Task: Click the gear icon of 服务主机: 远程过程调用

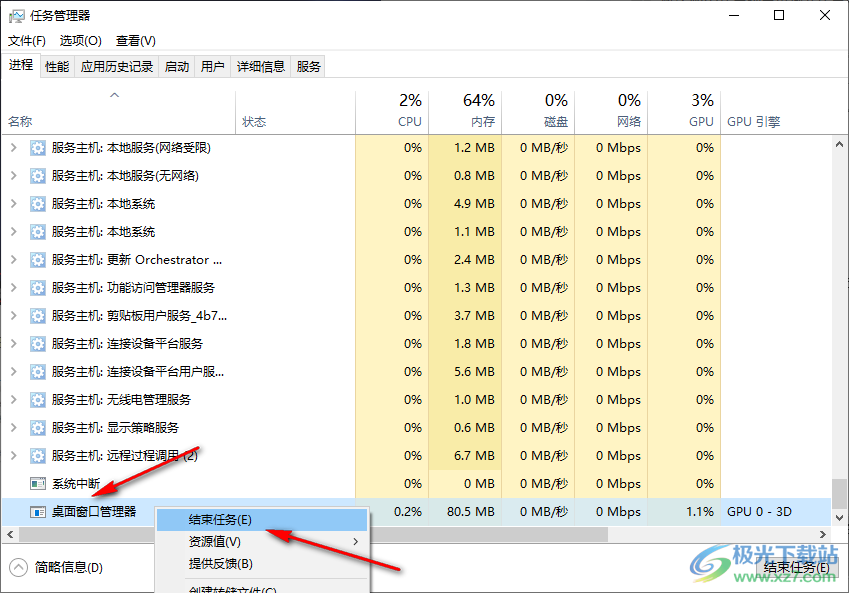Action: coord(37,456)
